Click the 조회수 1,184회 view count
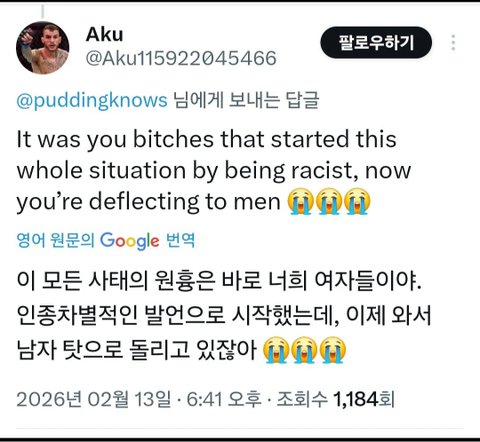Viewport: 480px width, 442px height. 336,399
